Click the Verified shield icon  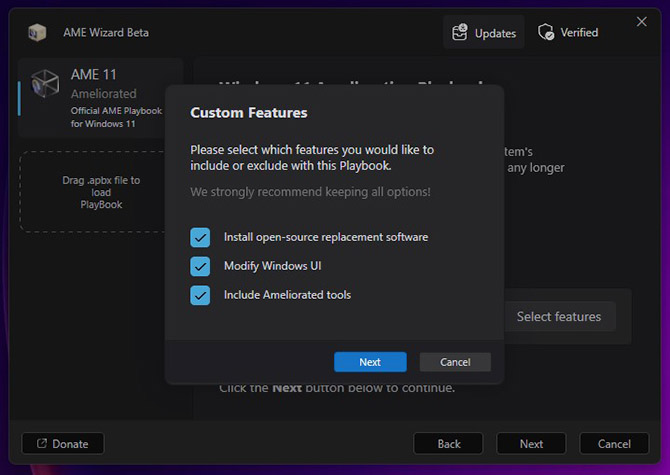click(546, 32)
